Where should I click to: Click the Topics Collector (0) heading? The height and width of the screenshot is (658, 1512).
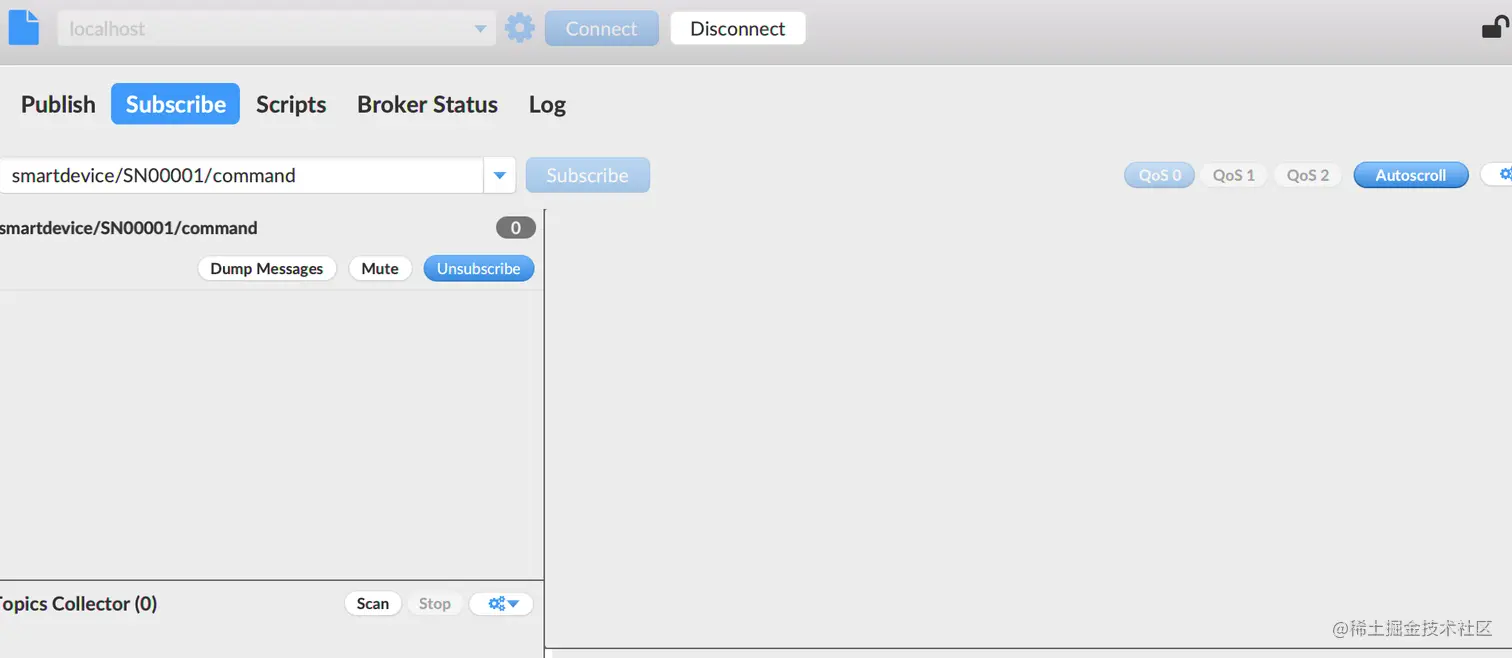pos(77,604)
